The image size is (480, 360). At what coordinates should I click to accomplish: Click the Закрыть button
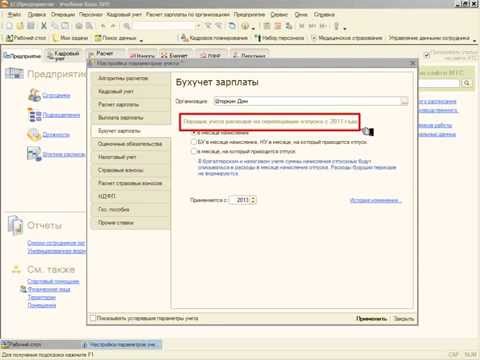tap(403, 319)
